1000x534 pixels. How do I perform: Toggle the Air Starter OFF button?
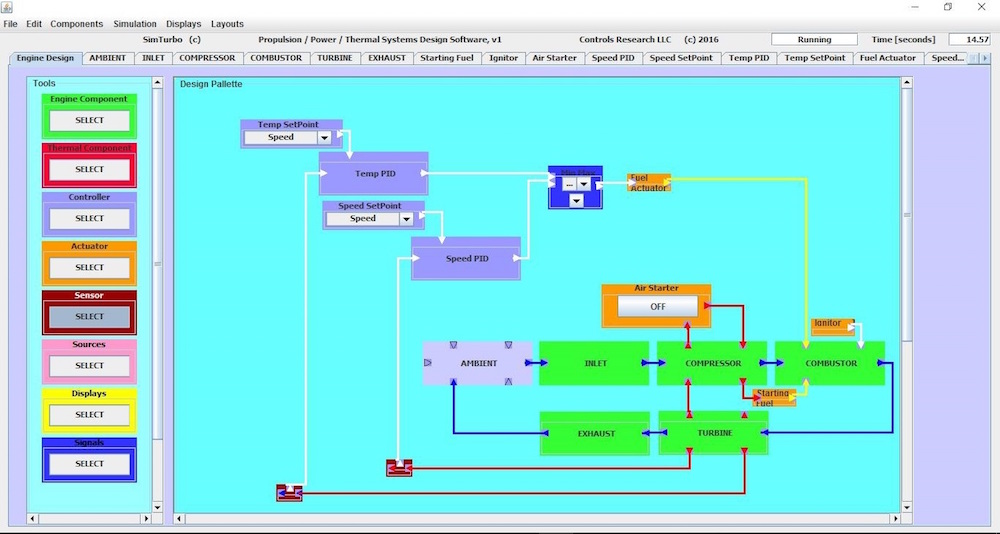[x=657, y=307]
